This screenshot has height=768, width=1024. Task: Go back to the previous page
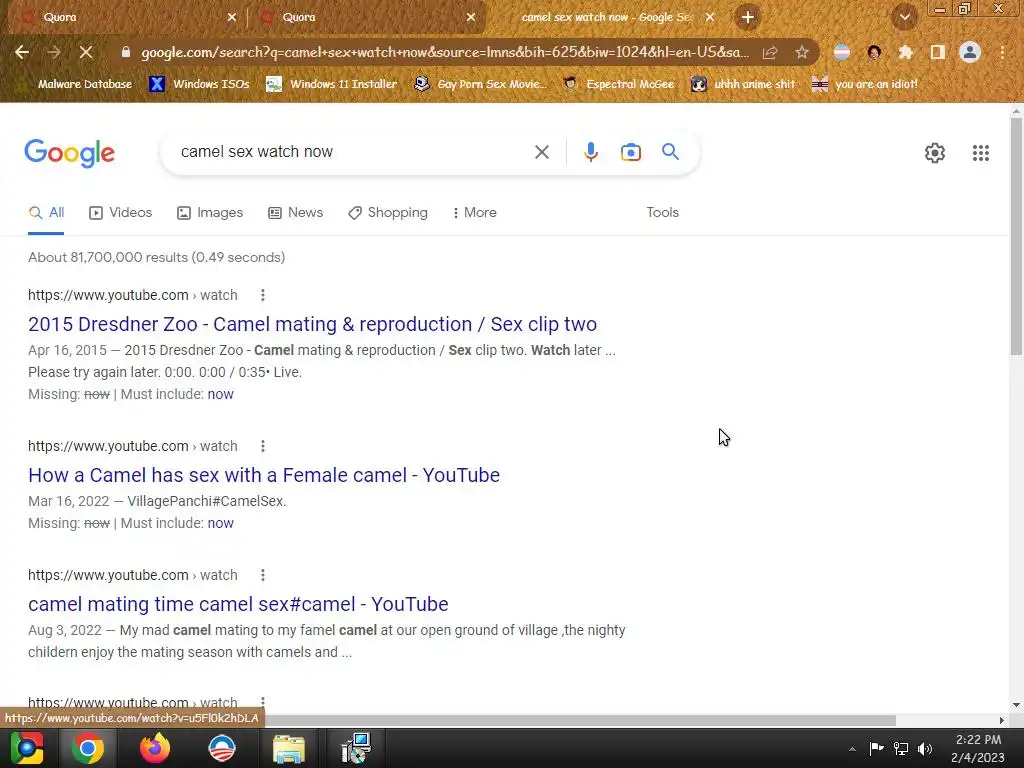22,52
